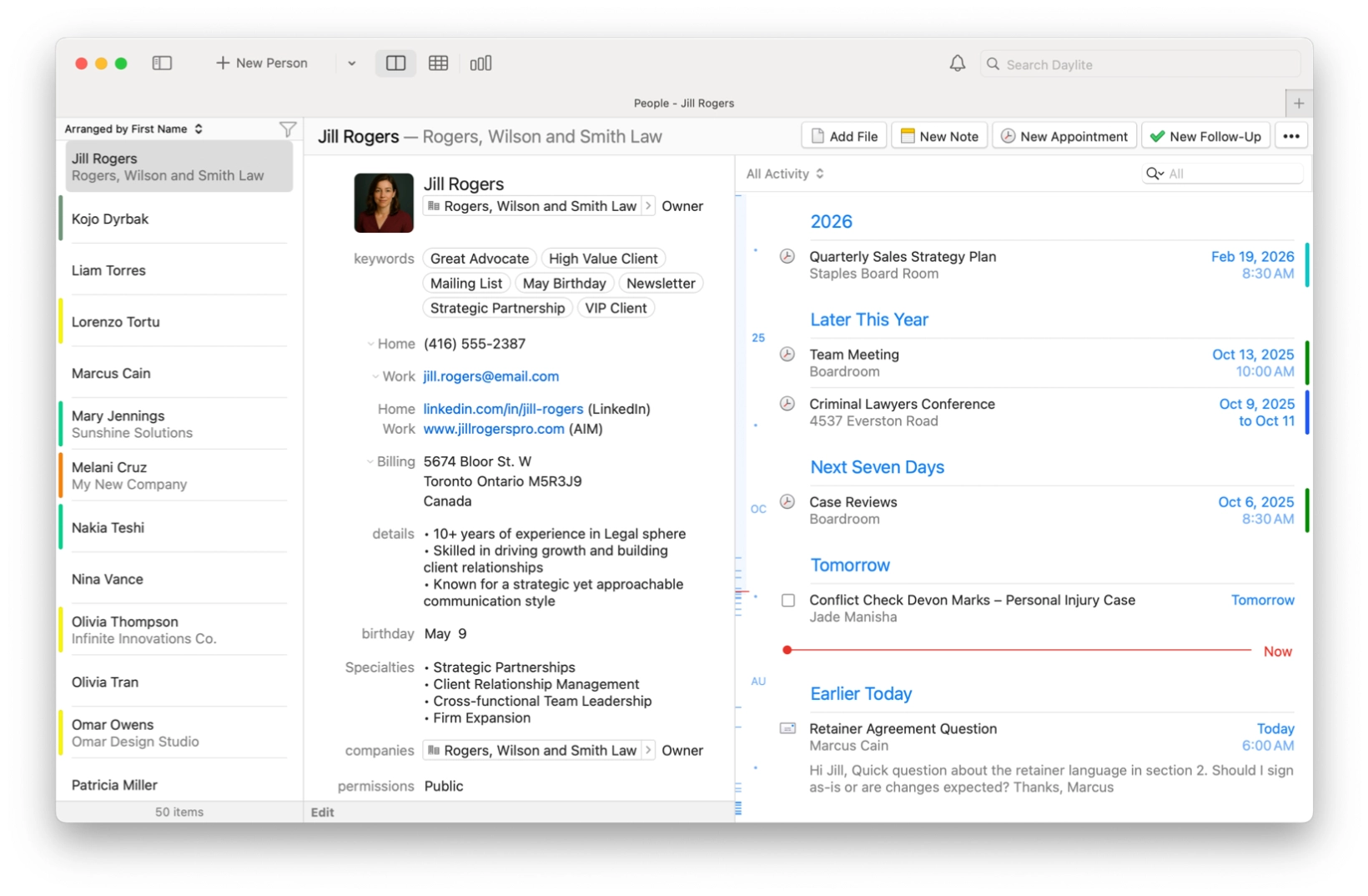This screenshot has height=896, width=1368.
Task: Open Team Meeting appointment clock icon
Action: [x=787, y=355]
